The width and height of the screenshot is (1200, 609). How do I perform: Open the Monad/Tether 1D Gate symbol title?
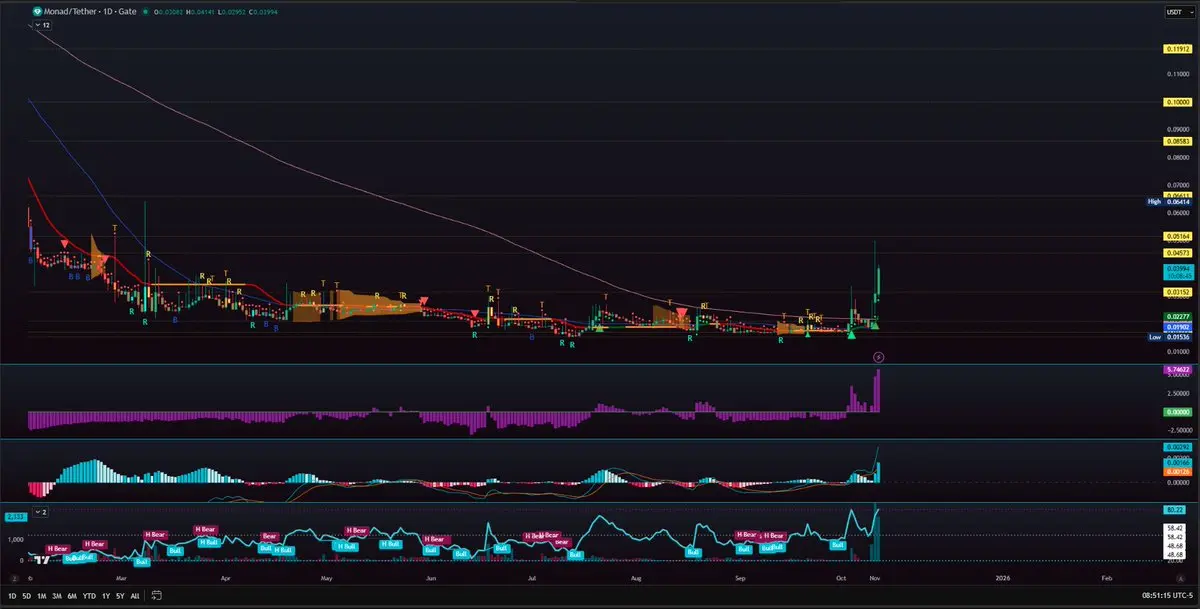[88, 11]
